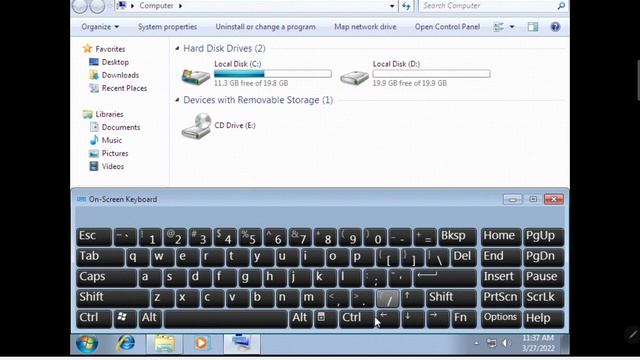Click the Tab key on On-Screen Keyboard
Viewport: 640px width, 360px height.
tap(100, 257)
